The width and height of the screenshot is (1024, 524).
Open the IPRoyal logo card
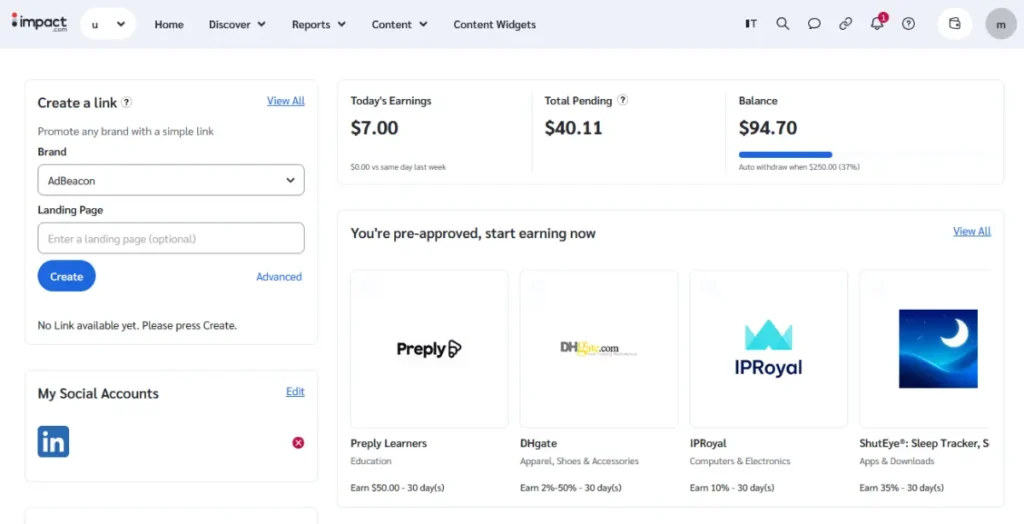coord(769,349)
